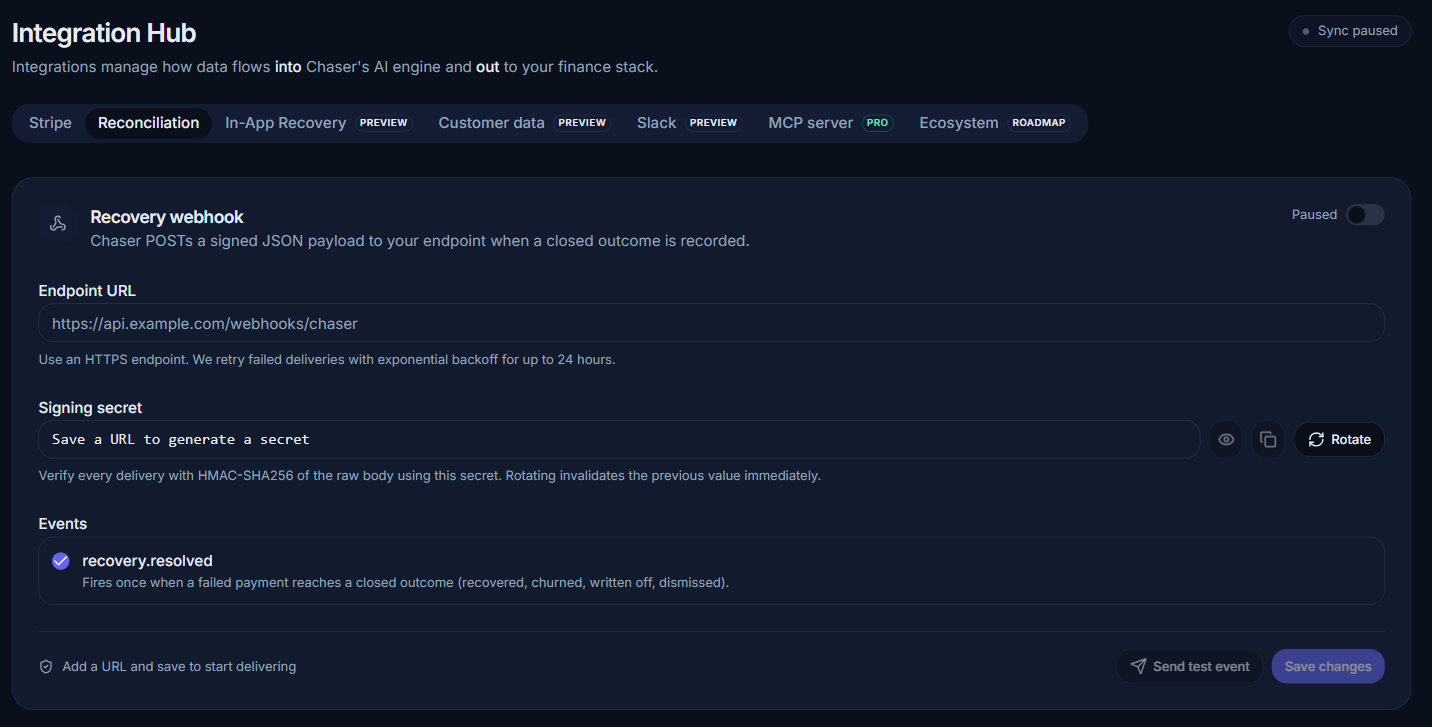Image resolution: width=1432 pixels, height=727 pixels.
Task: Toggle the Paused webhook switch
Action: (1365, 215)
